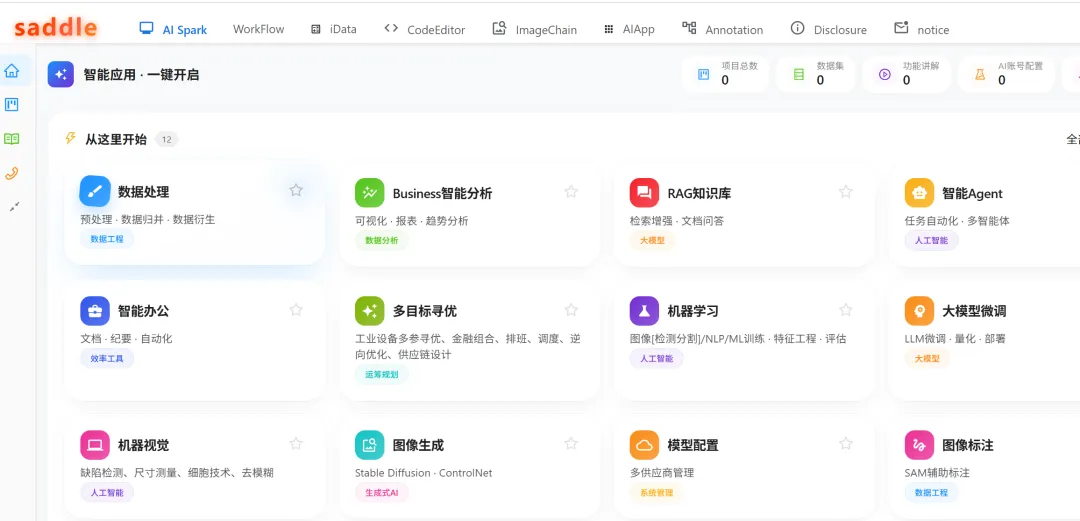1080x521 pixels.
Task: Toggle favorite star on 机器视觉 card
Action: pos(296,444)
